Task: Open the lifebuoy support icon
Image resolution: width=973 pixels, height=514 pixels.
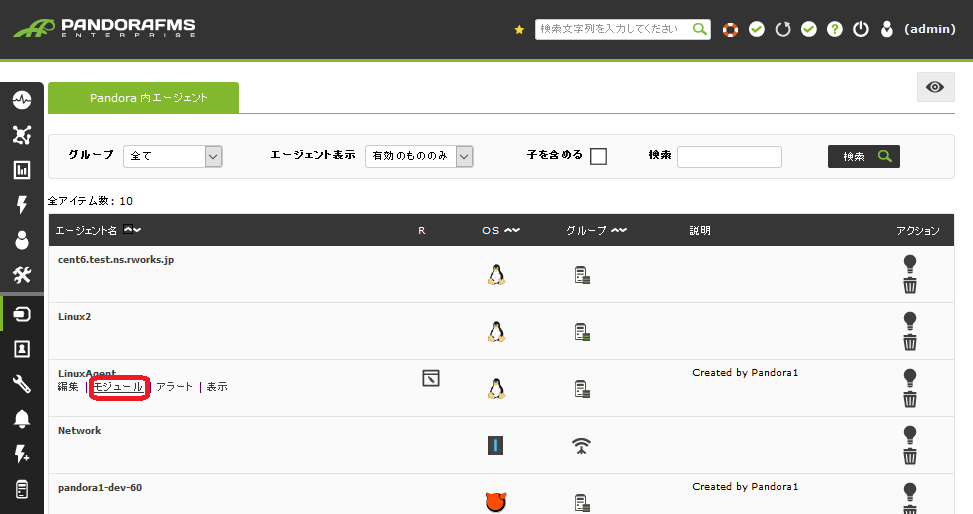Action: tap(730, 29)
